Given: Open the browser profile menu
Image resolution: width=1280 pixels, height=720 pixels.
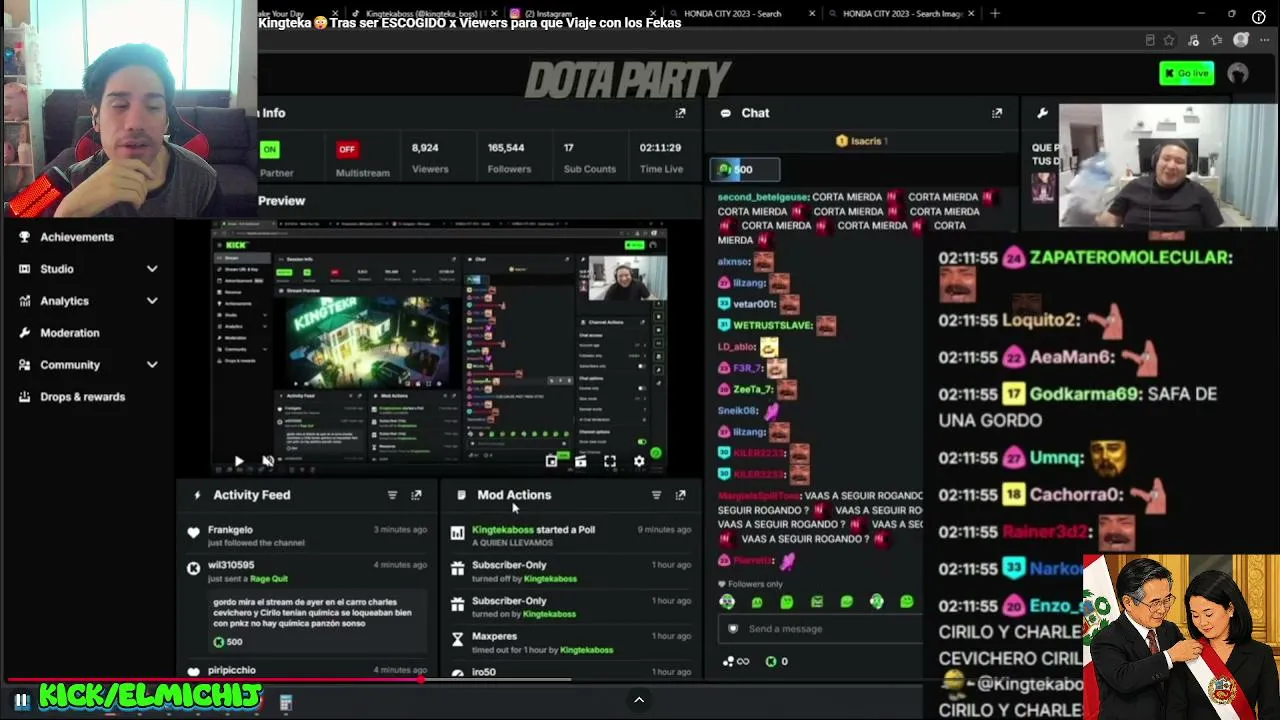Looking at the screenshot, I should click(1241, 40).
